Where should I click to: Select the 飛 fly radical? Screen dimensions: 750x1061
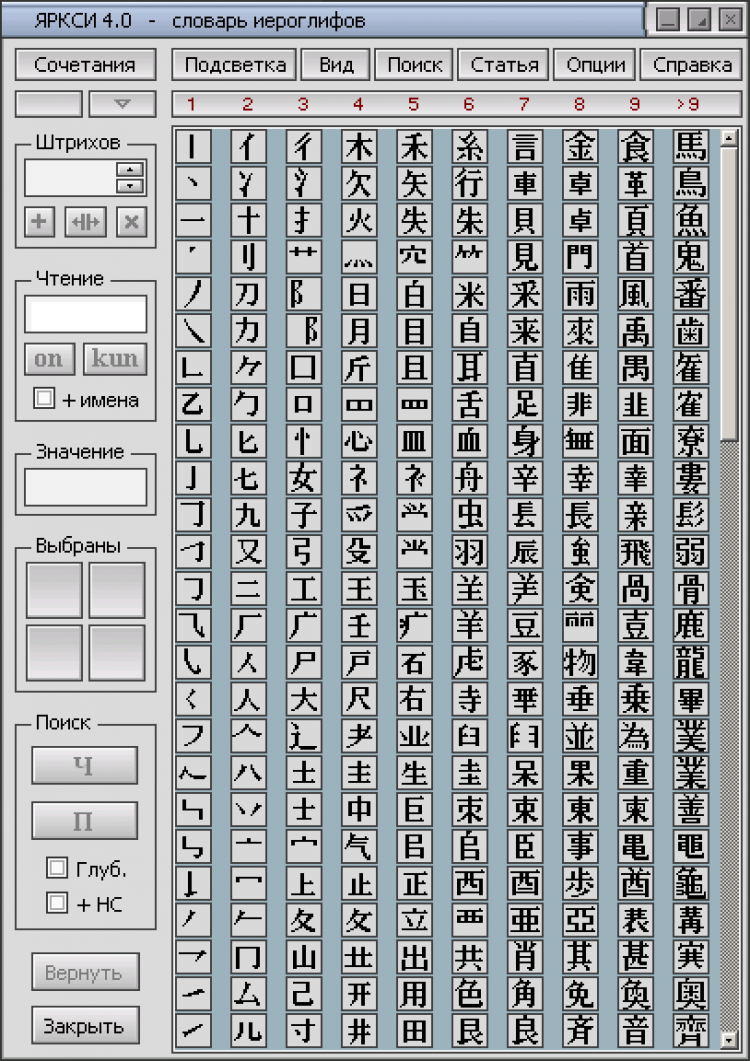(x=635, y=552)
